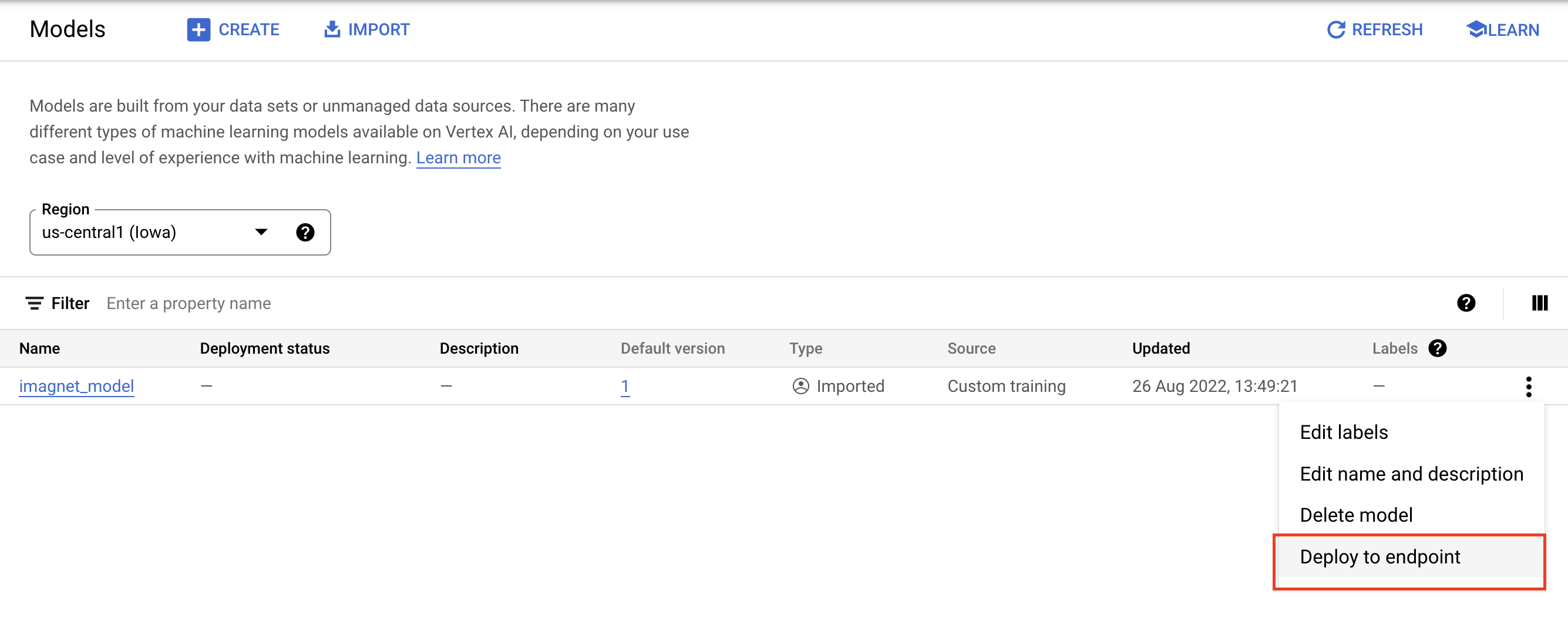Click the three-dot actions menu for imagnet_model

[1528, 386]
